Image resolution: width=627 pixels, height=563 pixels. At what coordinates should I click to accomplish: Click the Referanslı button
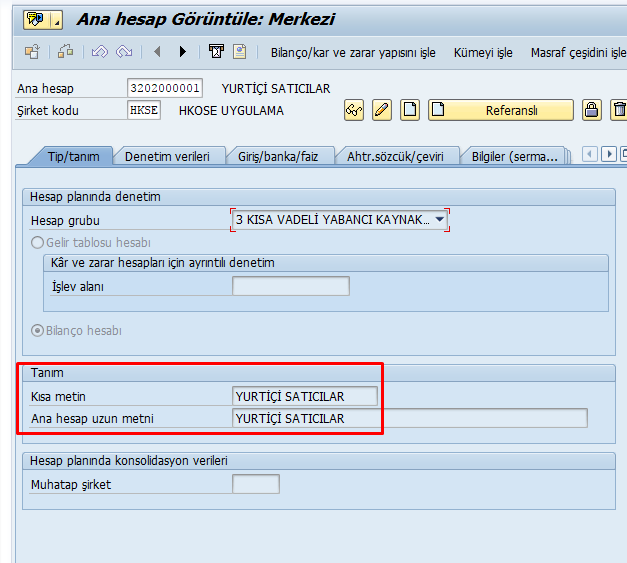[x=501, y=110]
